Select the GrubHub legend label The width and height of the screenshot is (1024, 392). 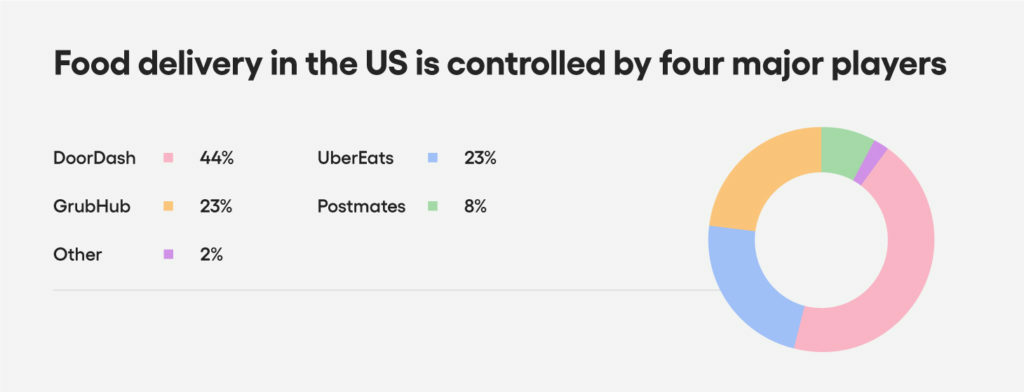pos(92,206)
